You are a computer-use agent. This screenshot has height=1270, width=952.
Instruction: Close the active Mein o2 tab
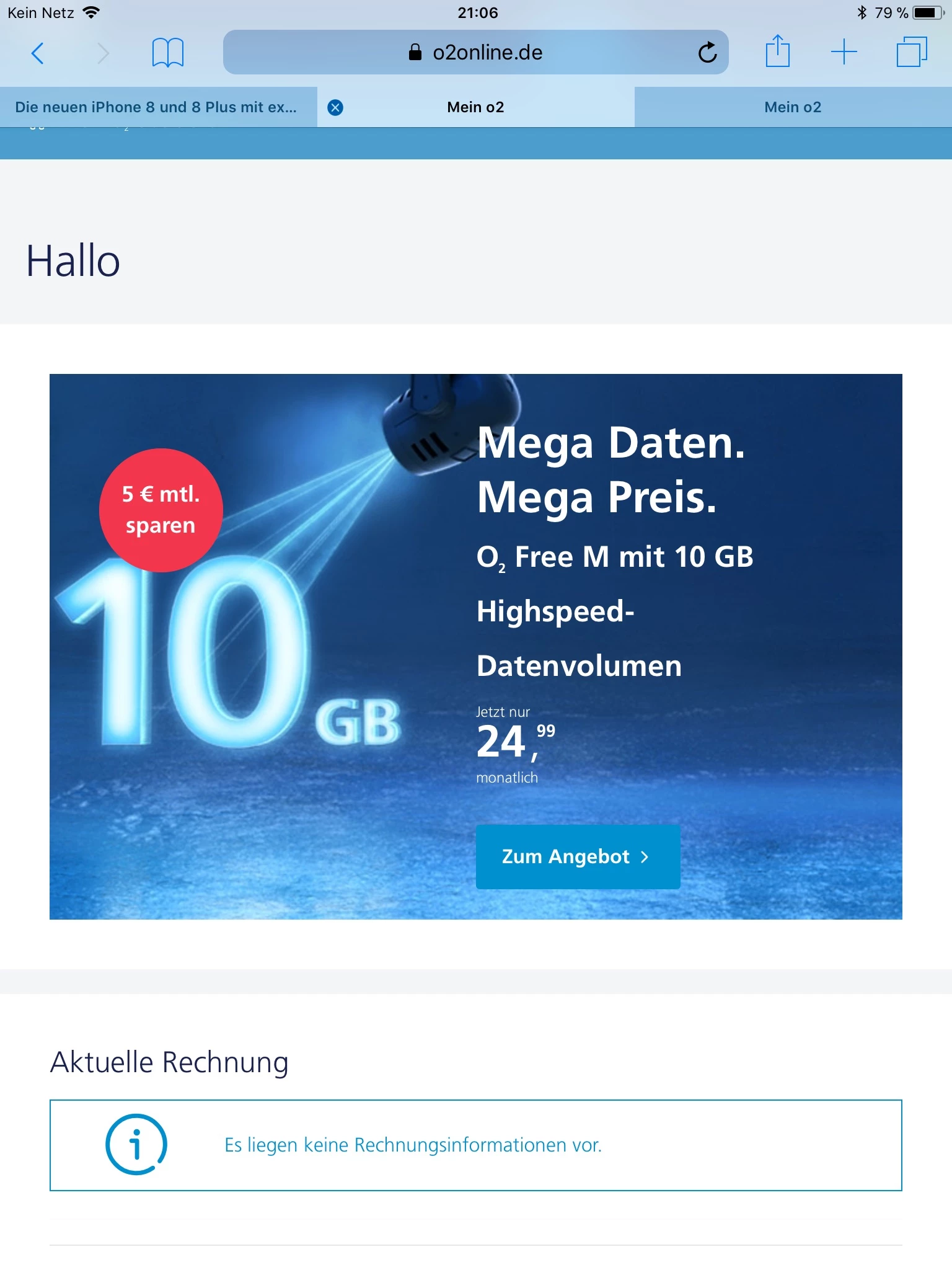pyautogui.click(x=335, y=108)
